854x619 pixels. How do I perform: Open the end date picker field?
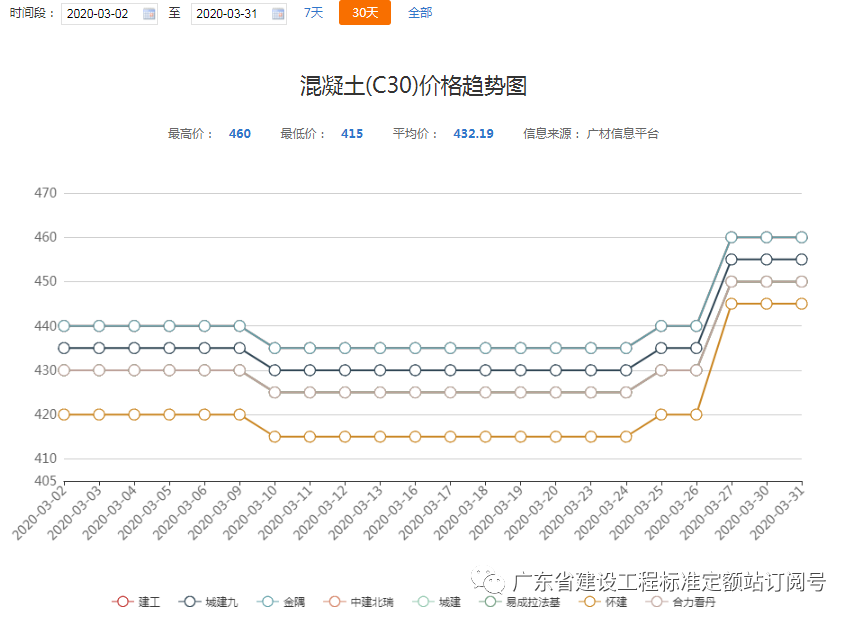228,14
